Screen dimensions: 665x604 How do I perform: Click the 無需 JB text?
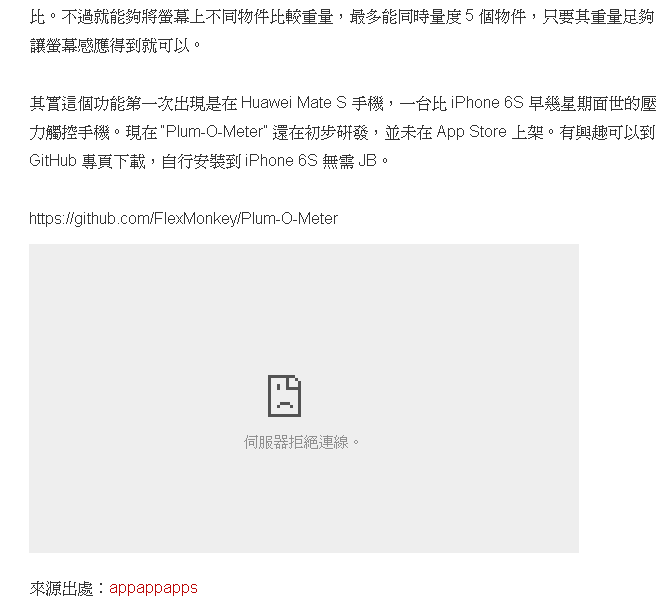click(x=349, y=161)
